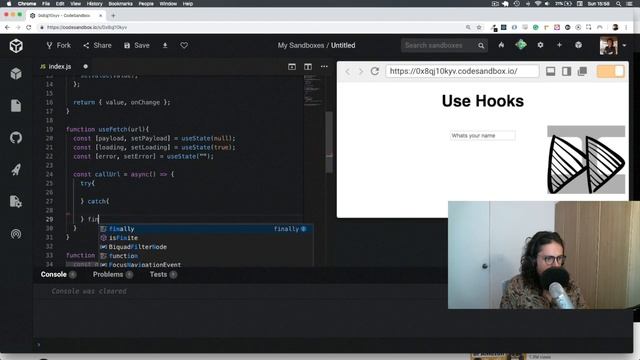640x360 pixels.
Task: Open the My Sandboxes breadcrumb link
Action: click(301, 45)
